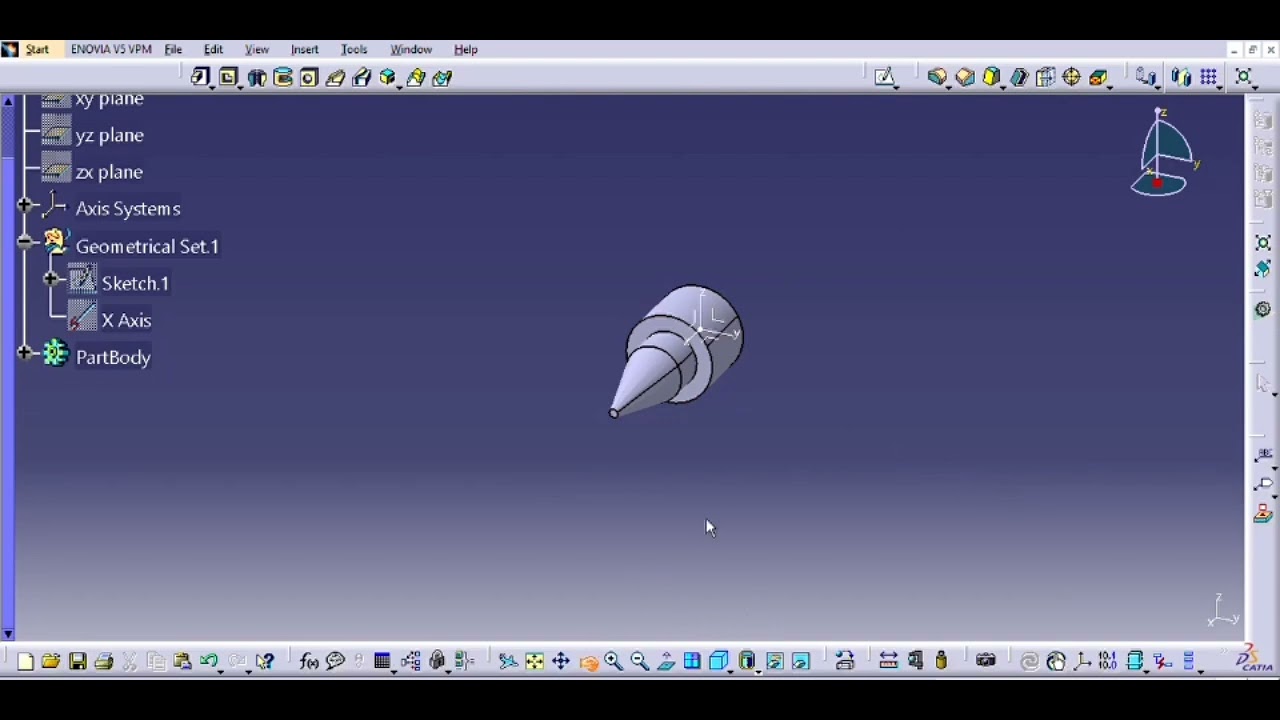This screenshot has width=1280, height=720.
Task: Open the Sketch tool
Action: tap(885, 77)
